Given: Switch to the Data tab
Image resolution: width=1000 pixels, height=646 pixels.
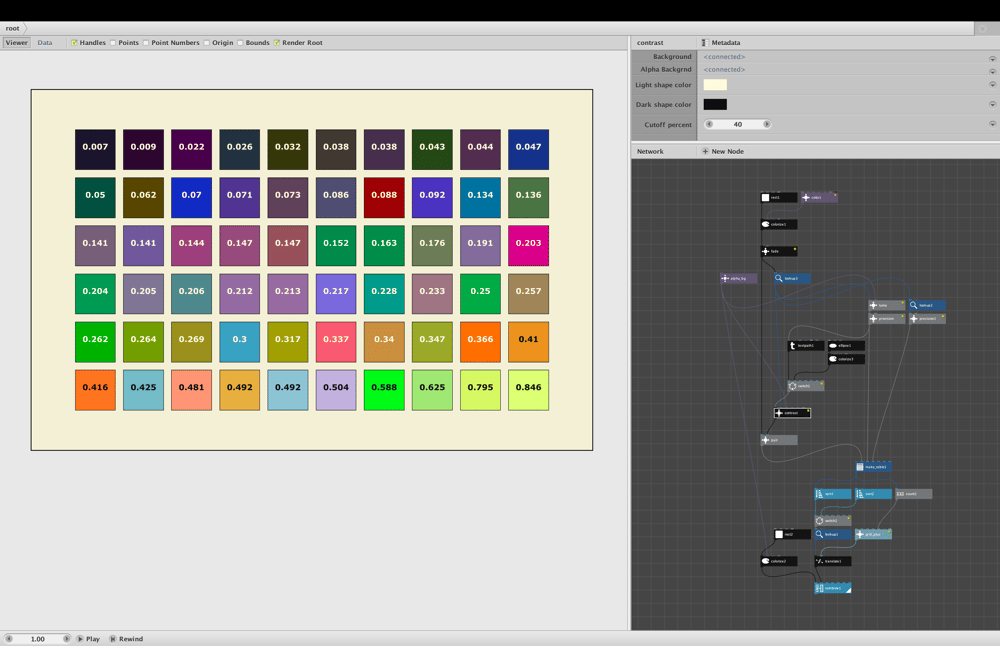Looking at the screenshot, I should click(45, 43).
